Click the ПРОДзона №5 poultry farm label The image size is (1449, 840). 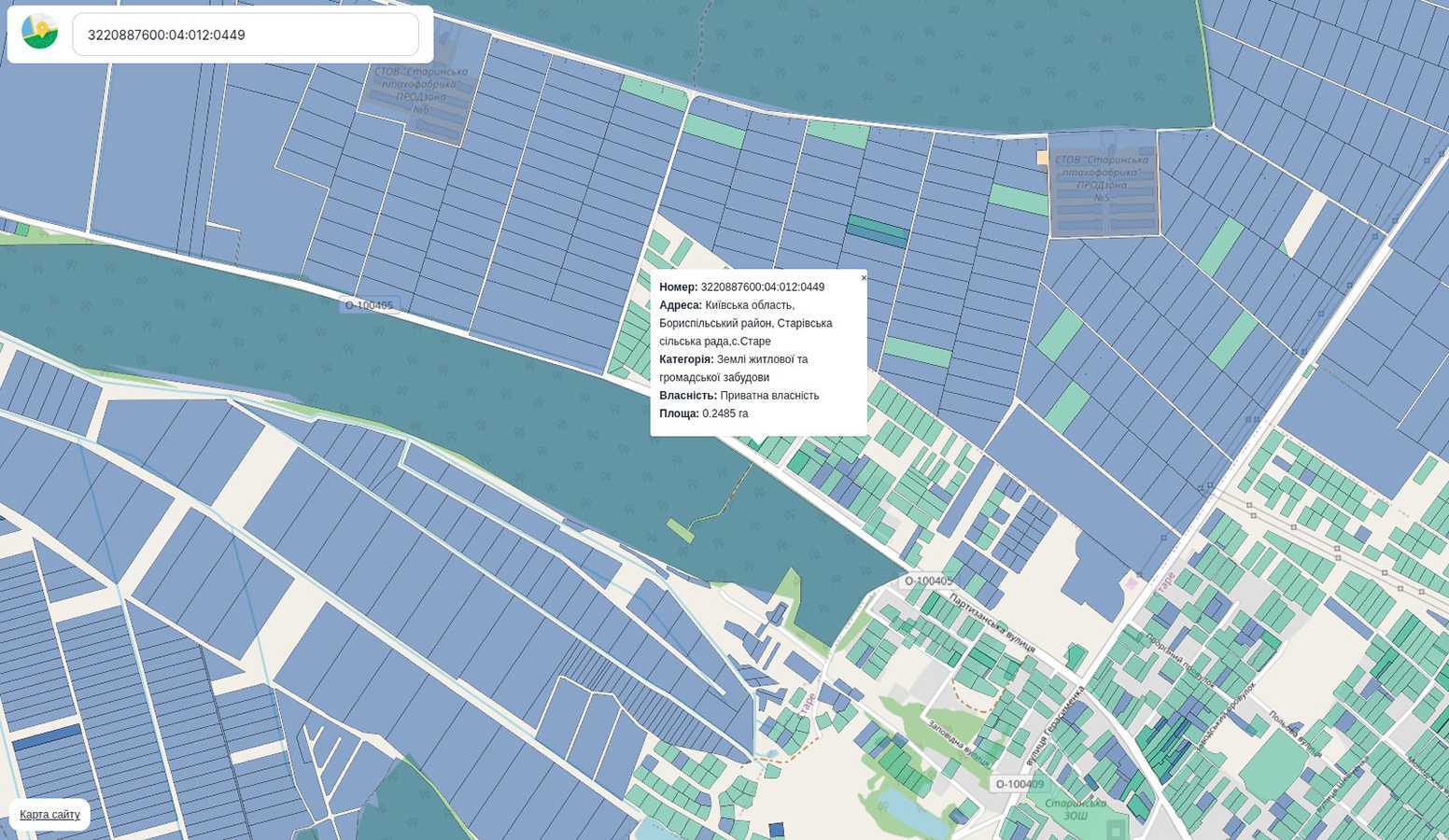(x=1102, y=178)
